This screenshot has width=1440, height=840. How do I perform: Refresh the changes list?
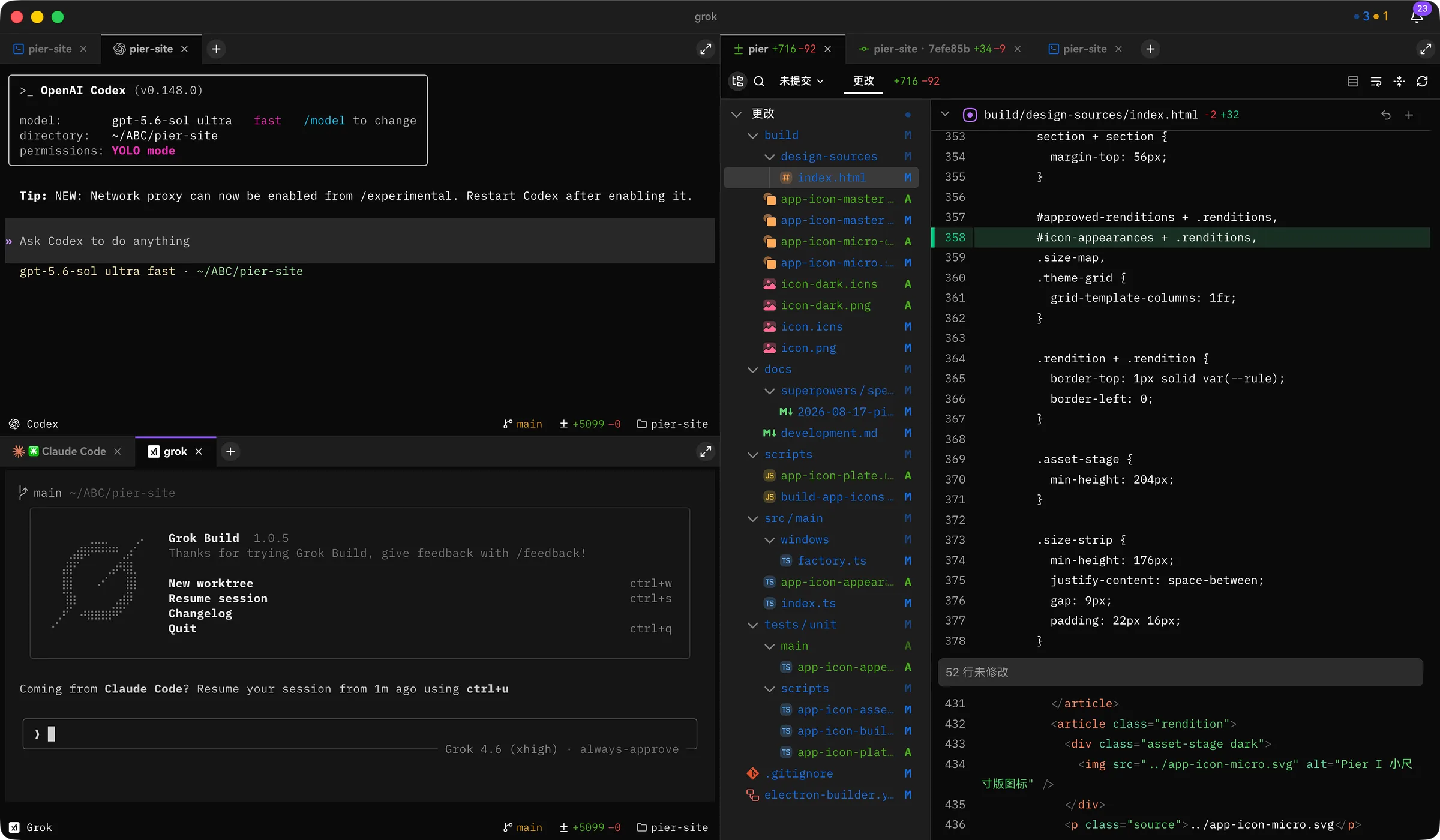[x=1422, y=81]
